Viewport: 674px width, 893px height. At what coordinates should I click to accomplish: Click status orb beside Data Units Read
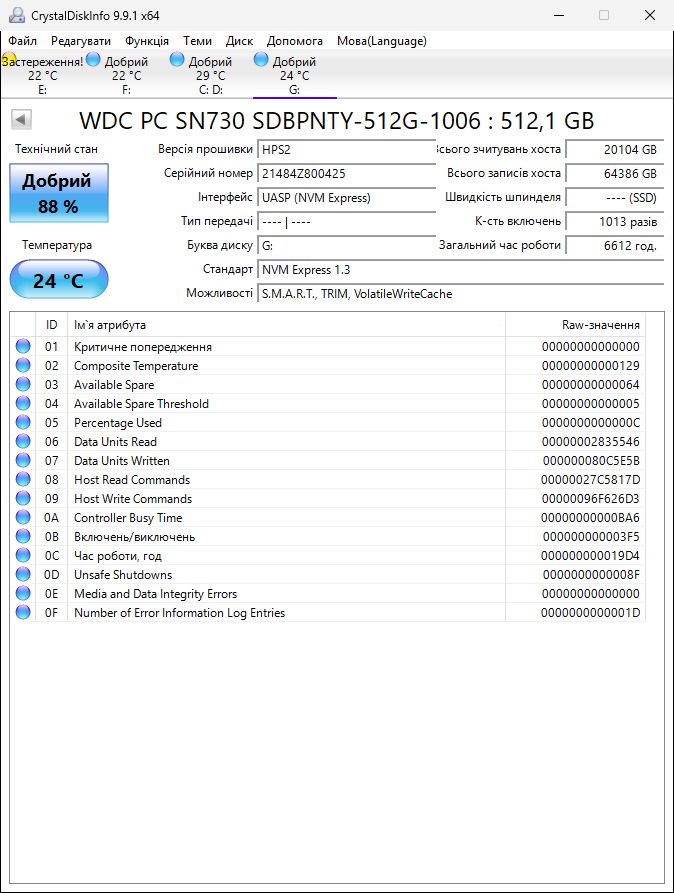click(x=23, y=441)
